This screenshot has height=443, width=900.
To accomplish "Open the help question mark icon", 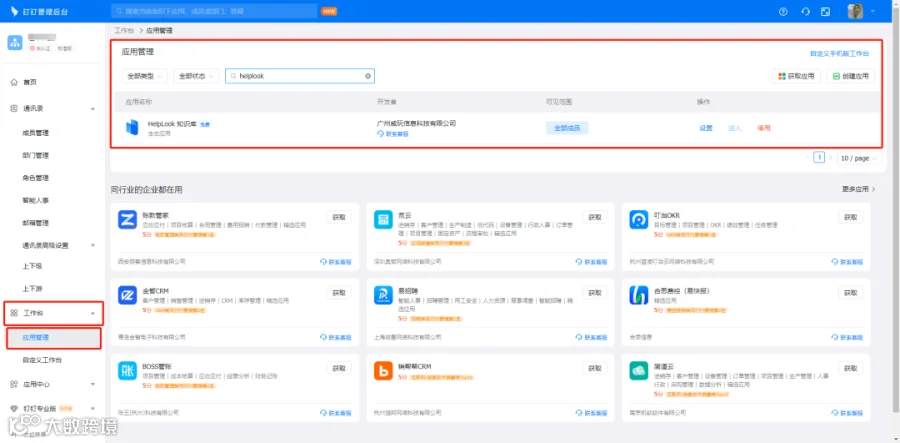I will point(783,11).
